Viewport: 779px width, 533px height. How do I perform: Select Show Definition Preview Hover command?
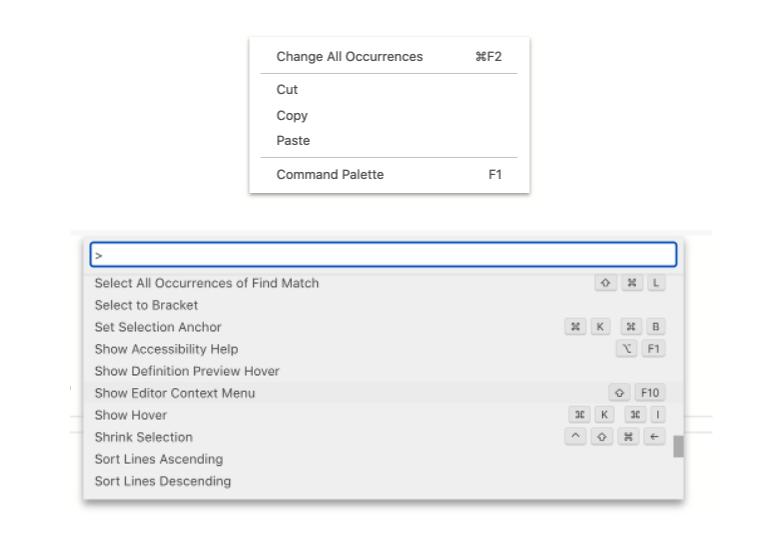(x=187, y=371)
